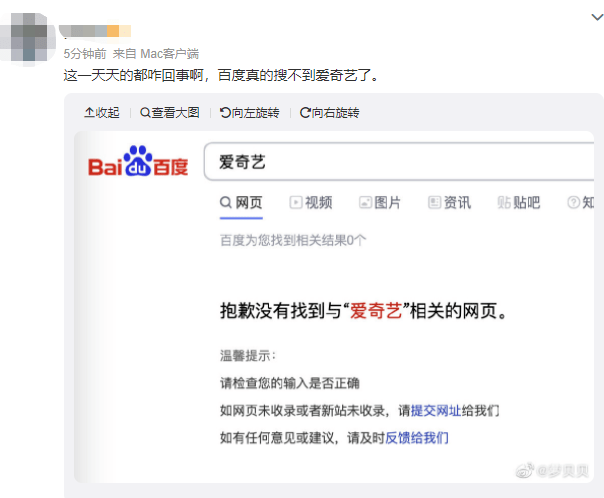Follow the 反馈给我们 link

point(417,438)
